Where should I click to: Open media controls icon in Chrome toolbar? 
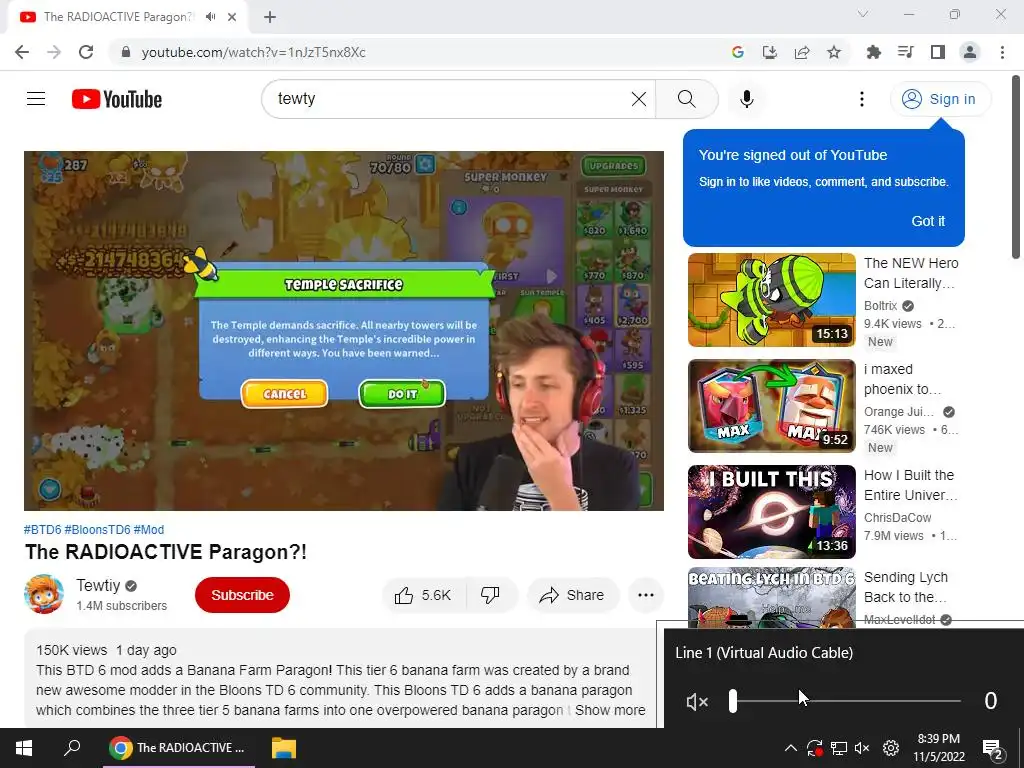click(906, 52)
